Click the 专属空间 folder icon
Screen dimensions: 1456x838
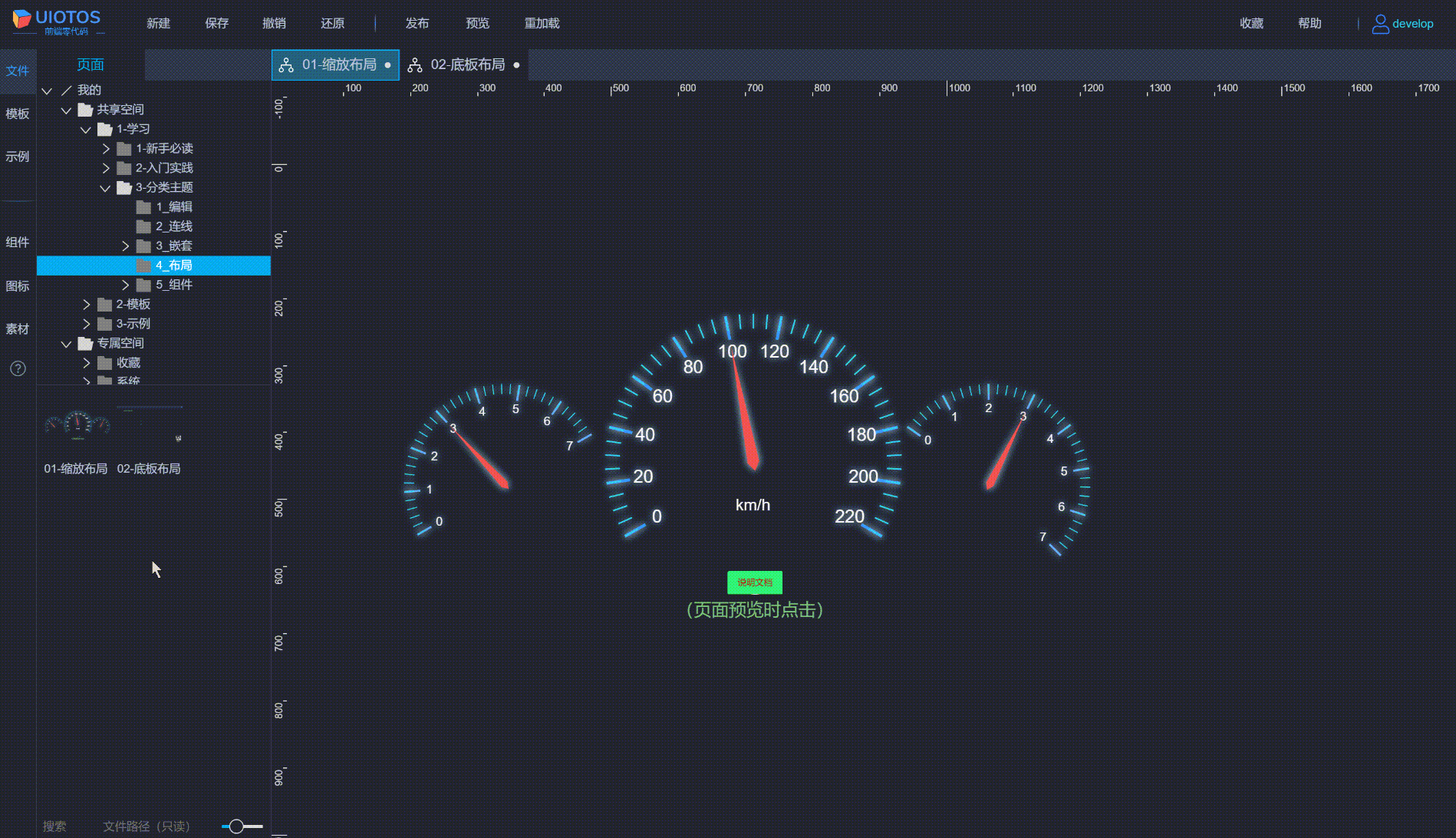[x=85, y=343]
